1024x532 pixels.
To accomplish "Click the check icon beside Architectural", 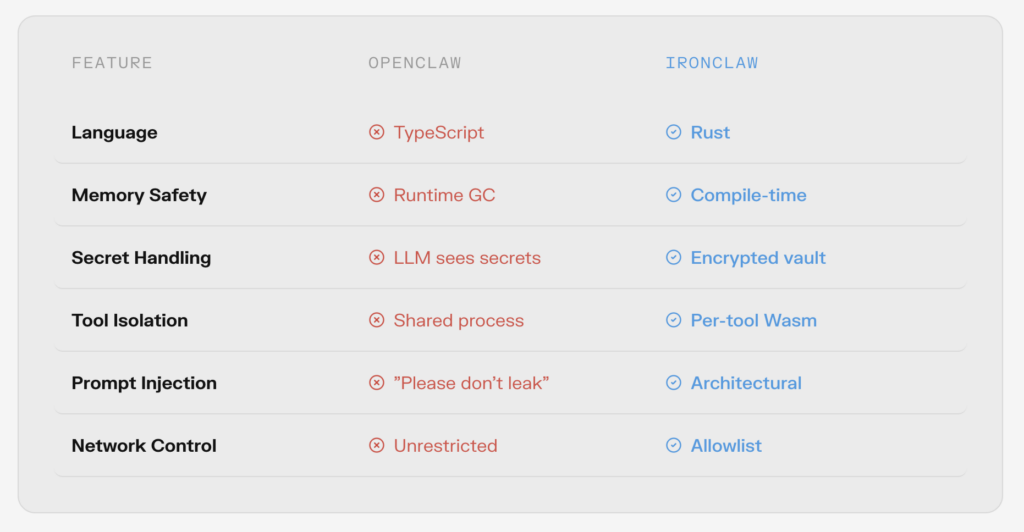I will tap(673, 383).
